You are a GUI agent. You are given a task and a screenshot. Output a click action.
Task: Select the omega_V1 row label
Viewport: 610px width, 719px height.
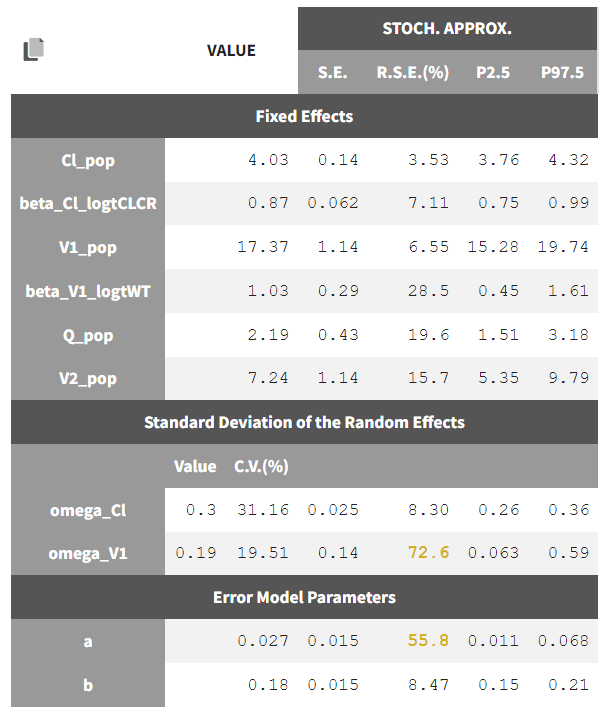(88, 553)
